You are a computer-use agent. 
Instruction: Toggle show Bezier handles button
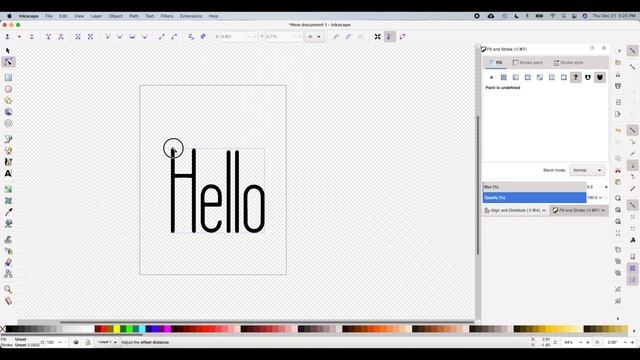point(390,37)
